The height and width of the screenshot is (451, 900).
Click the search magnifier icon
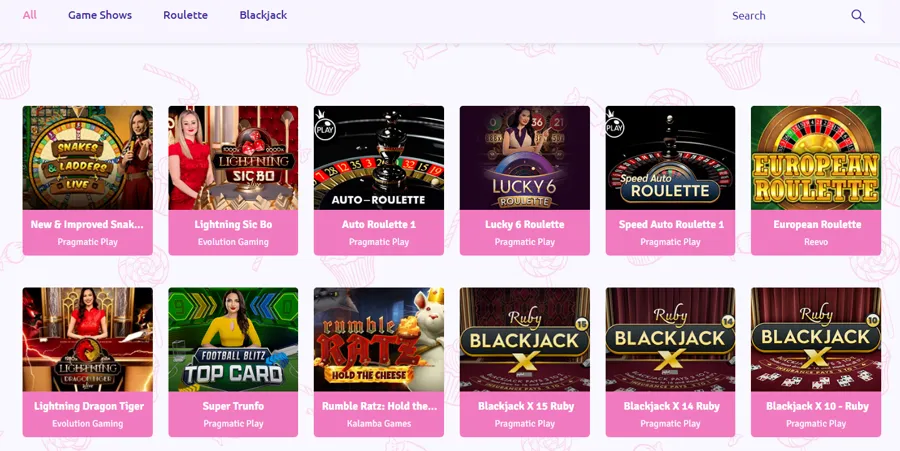[x=858, y=16]
